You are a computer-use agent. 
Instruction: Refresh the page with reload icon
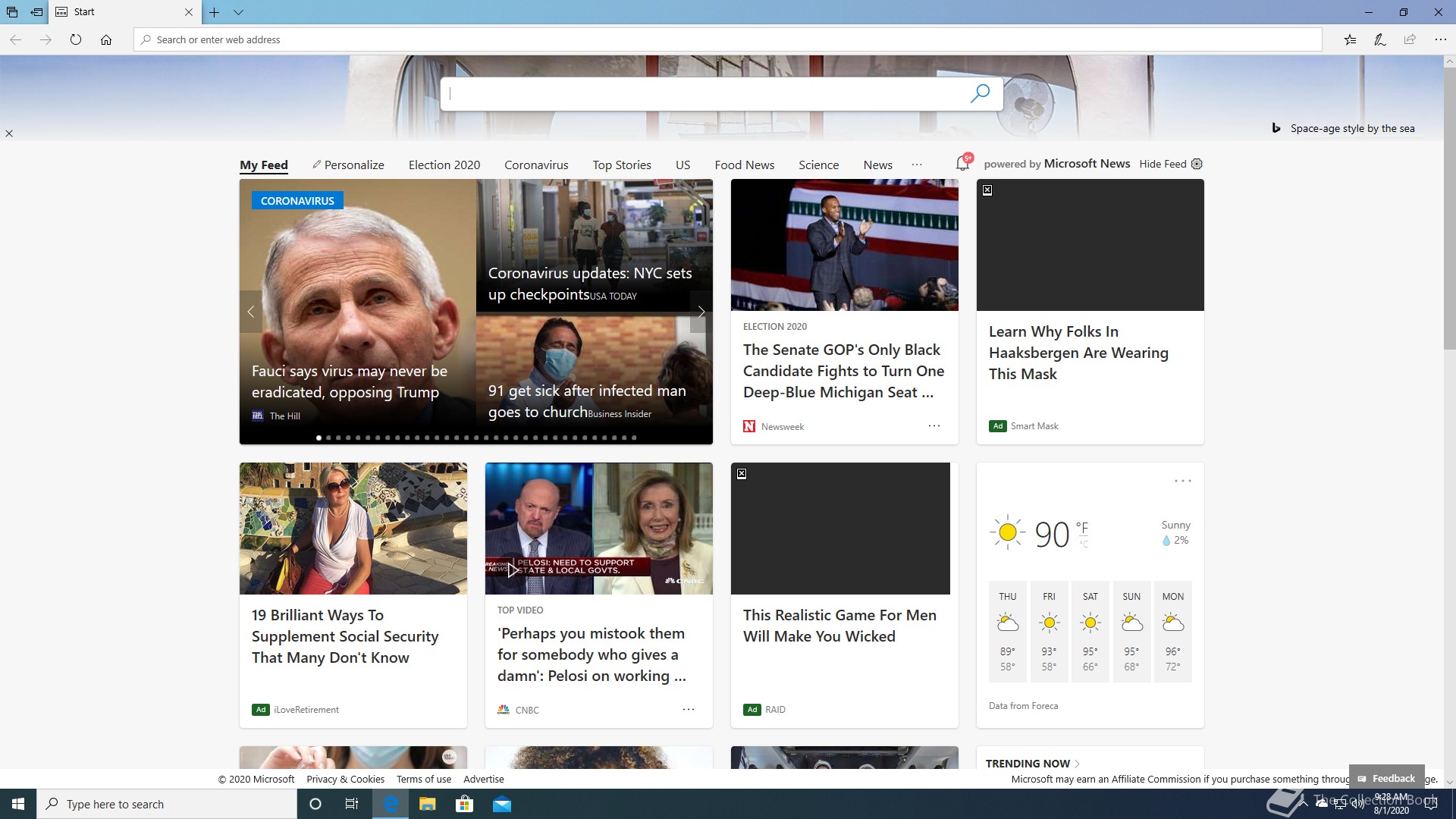pyautogui.click(x=76, y=39)
